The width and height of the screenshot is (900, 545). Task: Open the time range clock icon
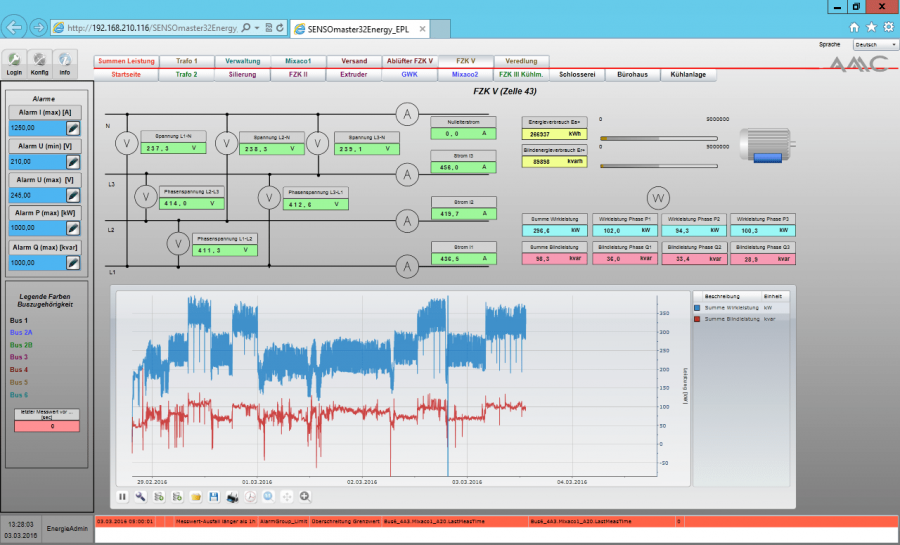[x=251, y=496]
